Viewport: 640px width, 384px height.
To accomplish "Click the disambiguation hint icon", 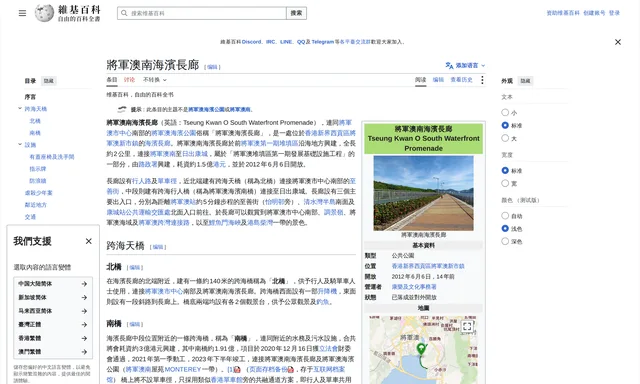I will [122, 109].
